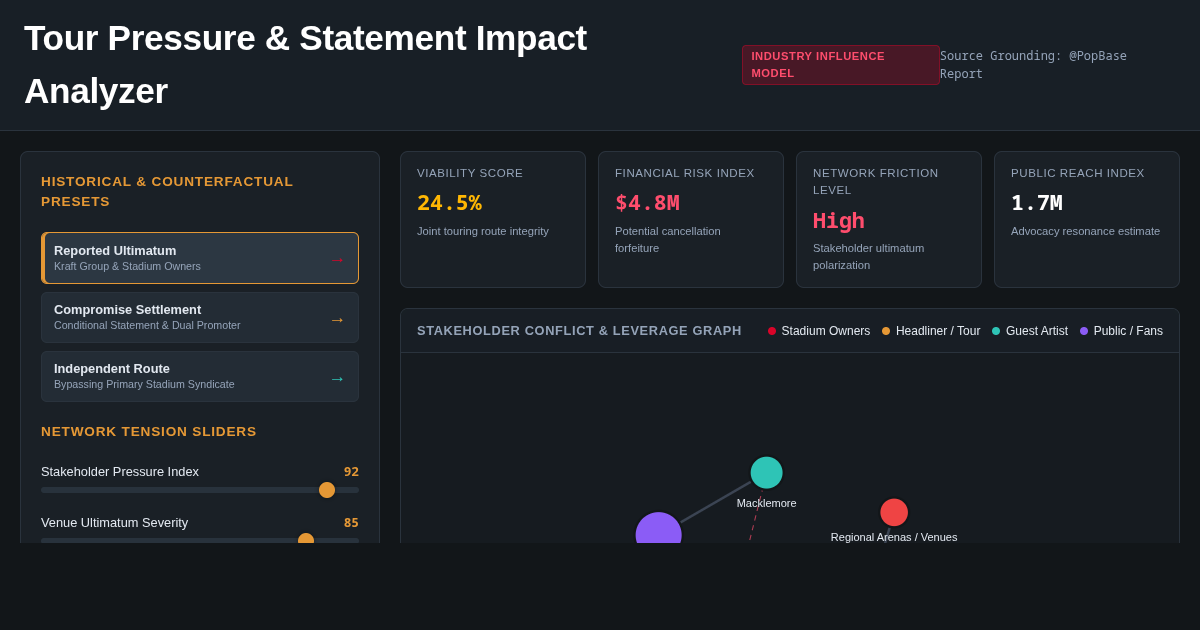This screenshot has width=1200, height=630.
Task: Click 'Advocacy resonance estimate' description
Action: point(1085,231)
